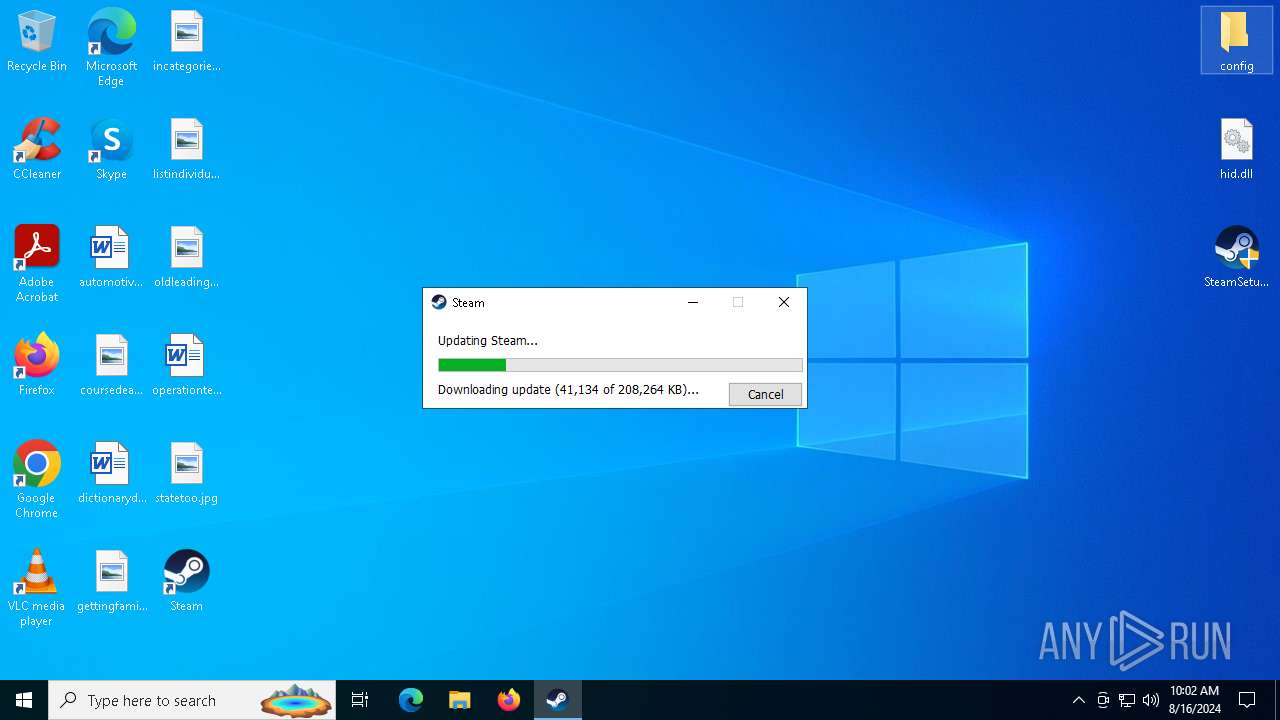
Task: Open the Windows Start menu
Action: click(x=24, y=700)
